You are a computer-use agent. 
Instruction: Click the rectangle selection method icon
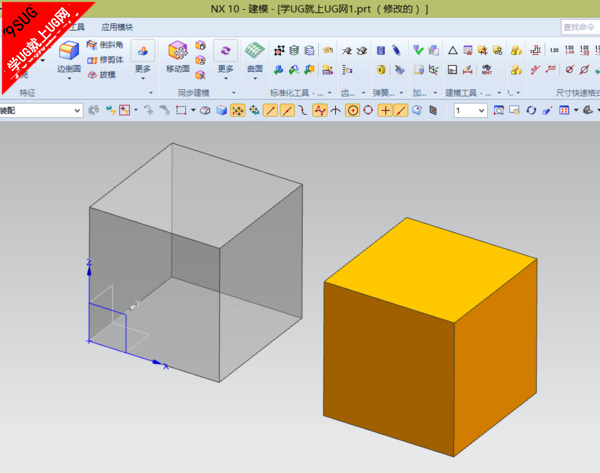point(181,111)
